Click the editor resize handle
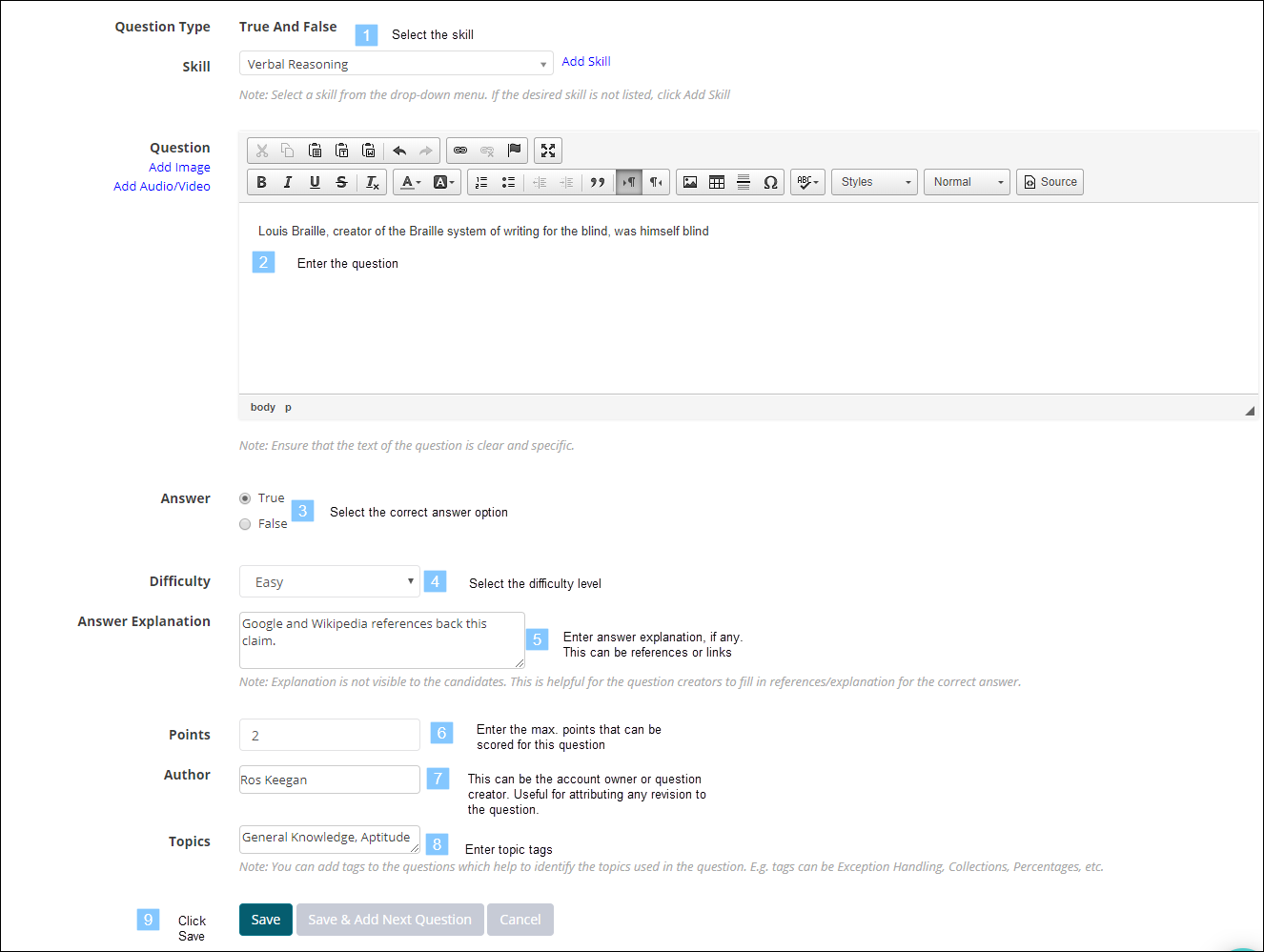 click(1249, 411)
